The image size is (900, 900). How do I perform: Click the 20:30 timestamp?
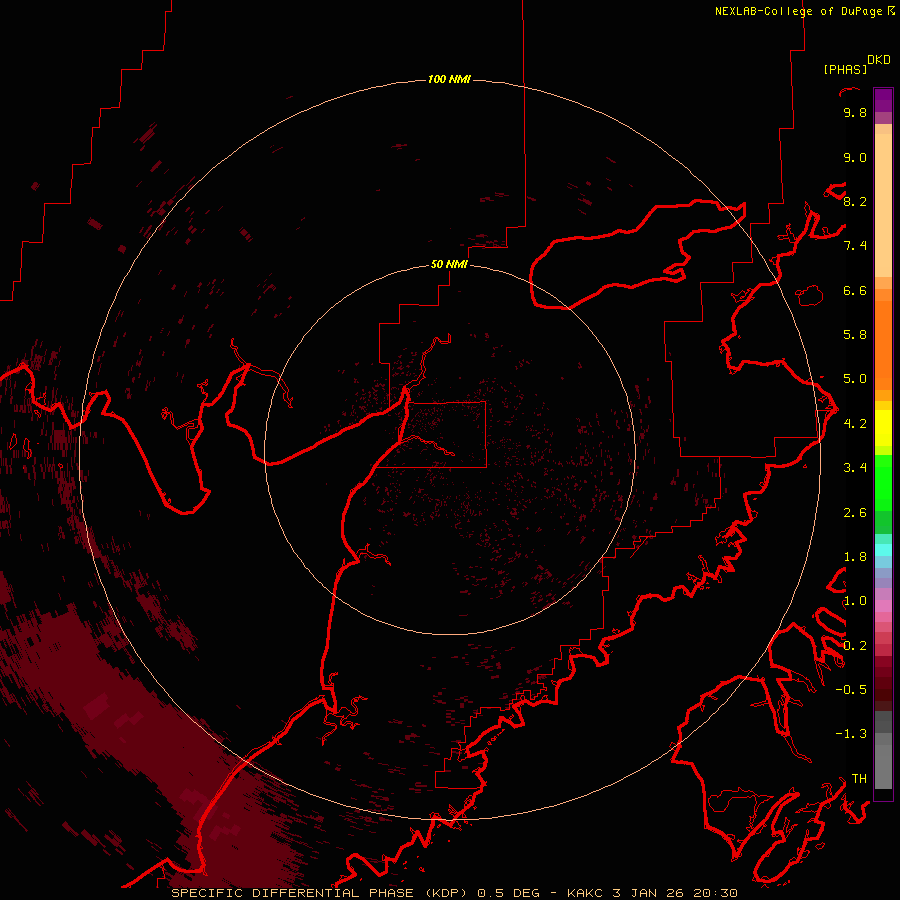pos(715,893)
